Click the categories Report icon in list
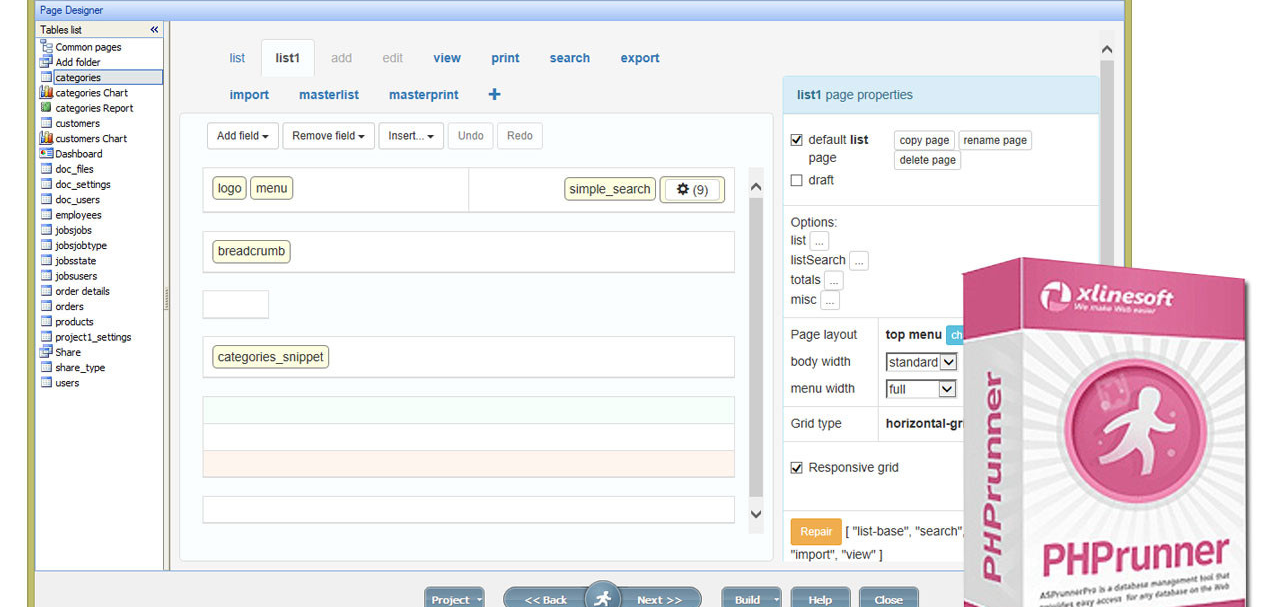 point(46,108)
